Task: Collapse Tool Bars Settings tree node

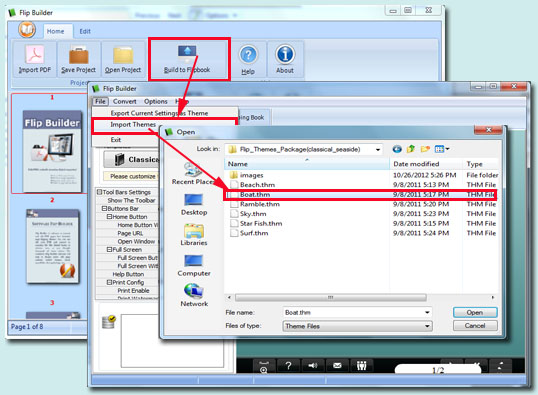Action: pos(99,192)
